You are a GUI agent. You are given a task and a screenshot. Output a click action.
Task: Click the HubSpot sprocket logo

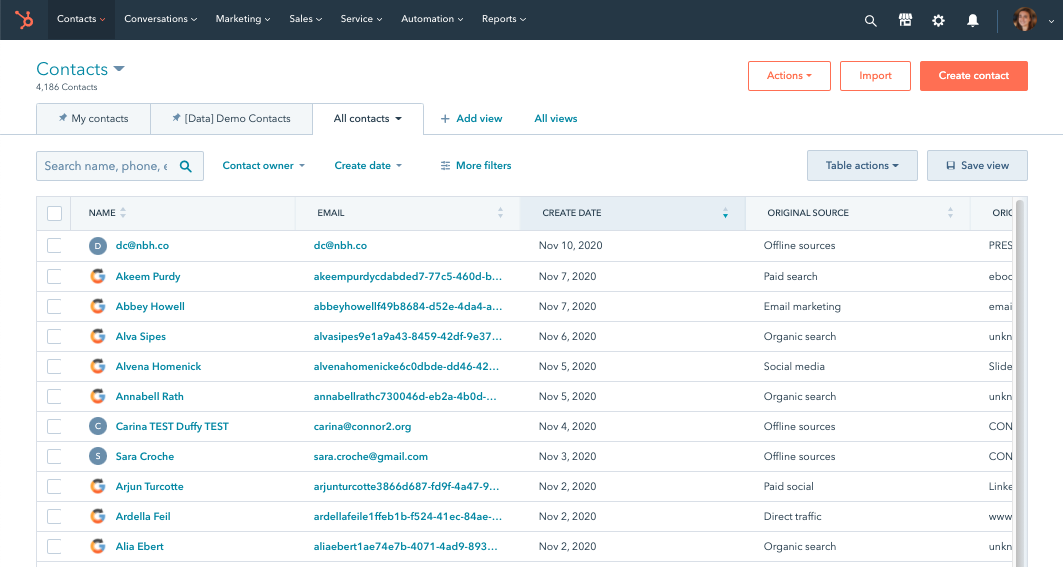(x=24, y=19)
